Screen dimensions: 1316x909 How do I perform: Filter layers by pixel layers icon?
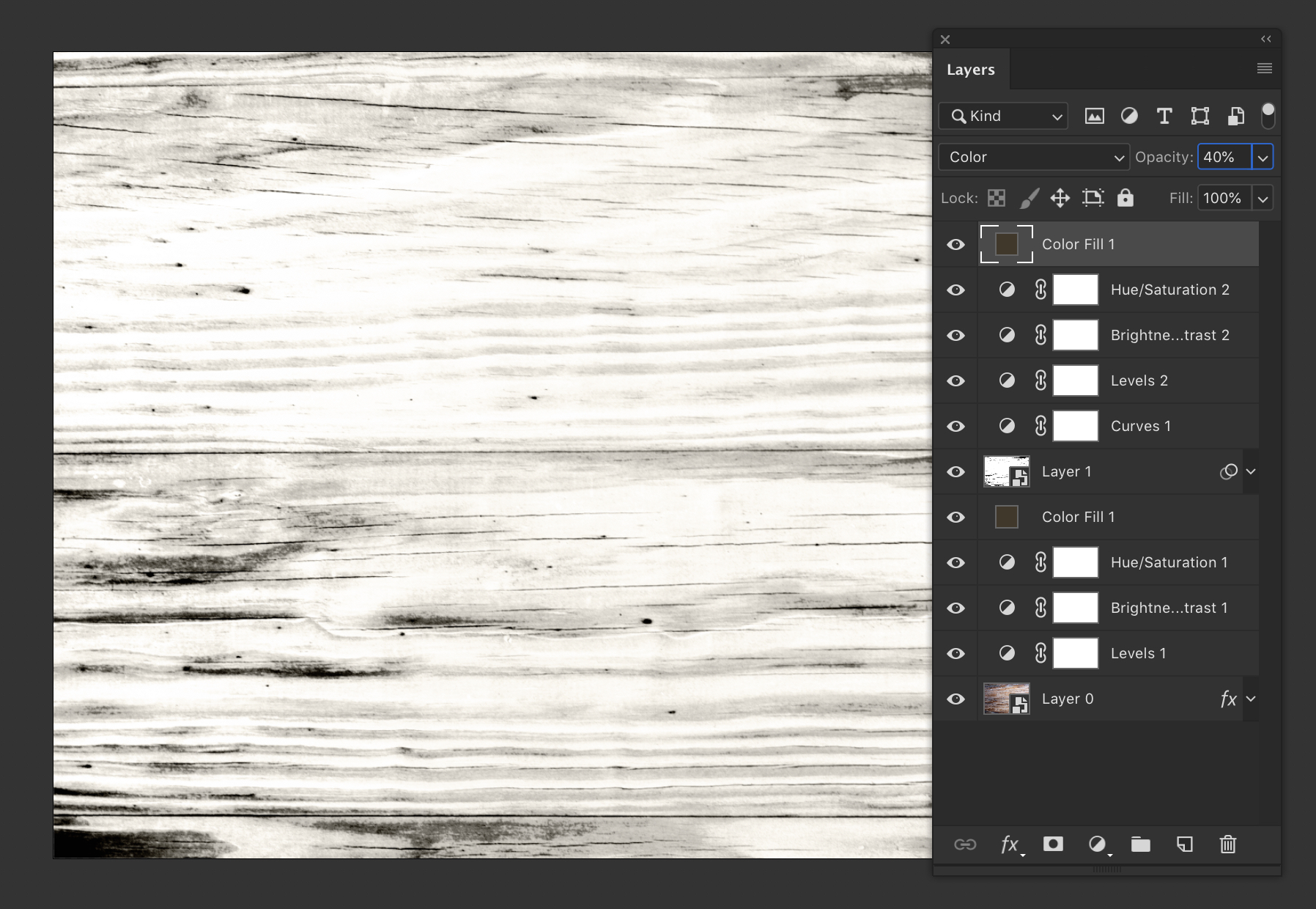pos(1094,116)
